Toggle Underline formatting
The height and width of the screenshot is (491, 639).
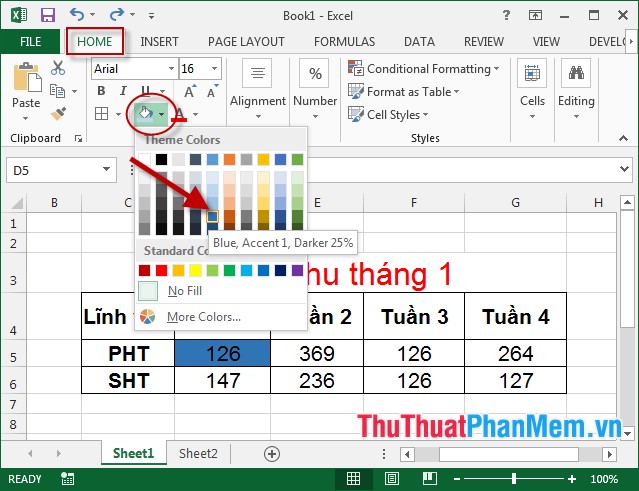point(145,91)
